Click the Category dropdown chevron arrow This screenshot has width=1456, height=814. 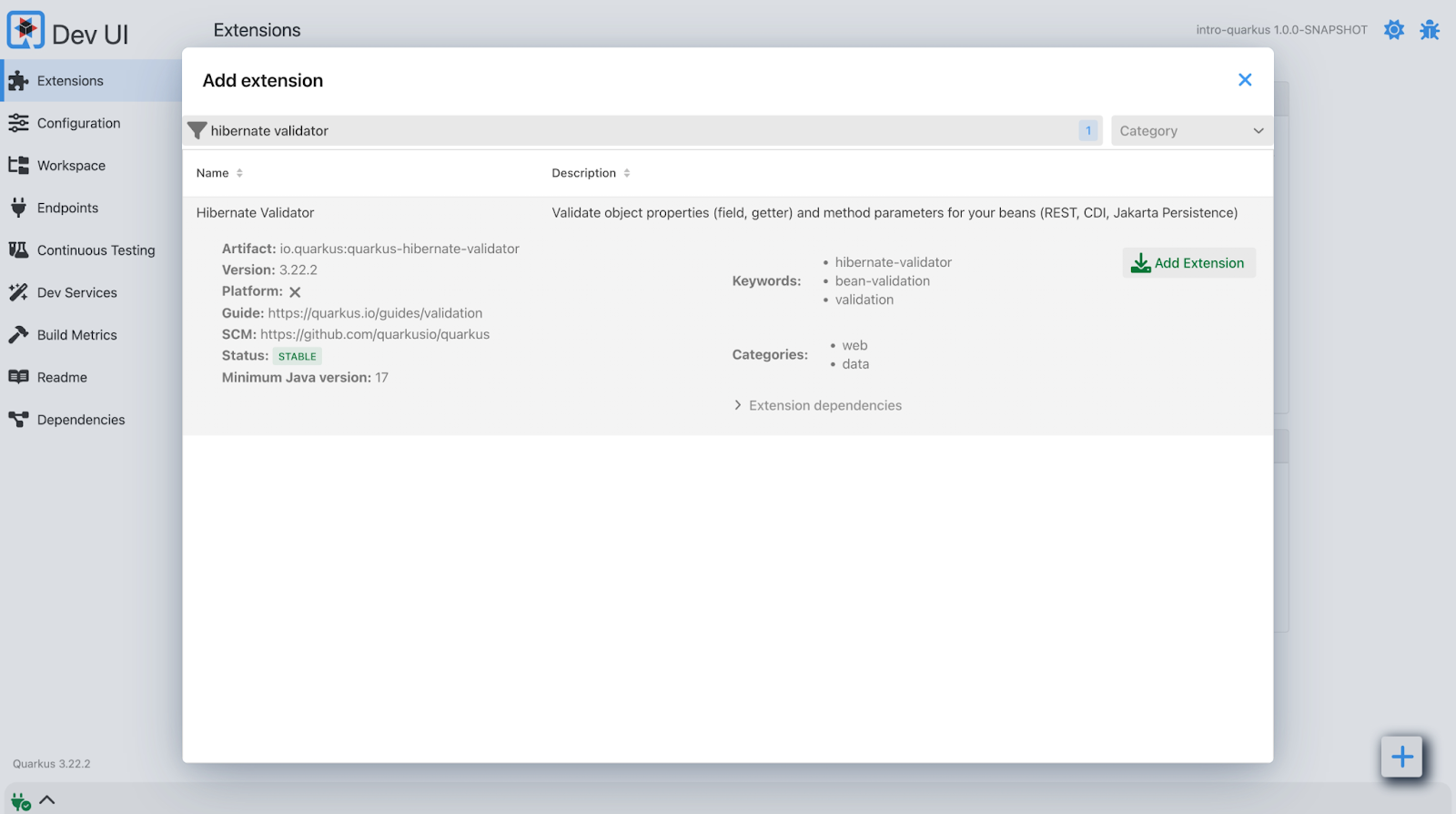(x=1259, y=131)
